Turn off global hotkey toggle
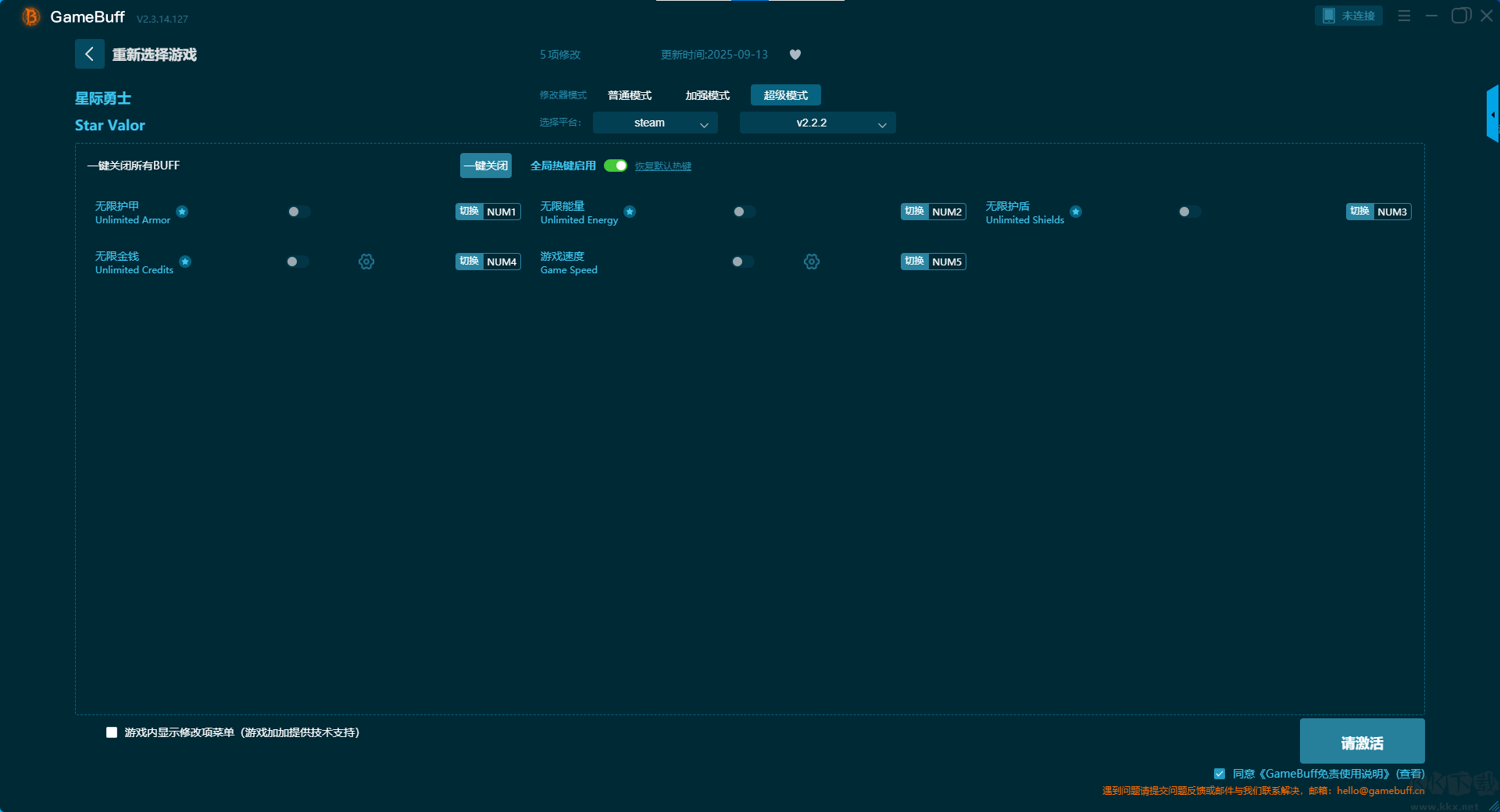This screenshot has width=1500, height=812. pos(616,166)
